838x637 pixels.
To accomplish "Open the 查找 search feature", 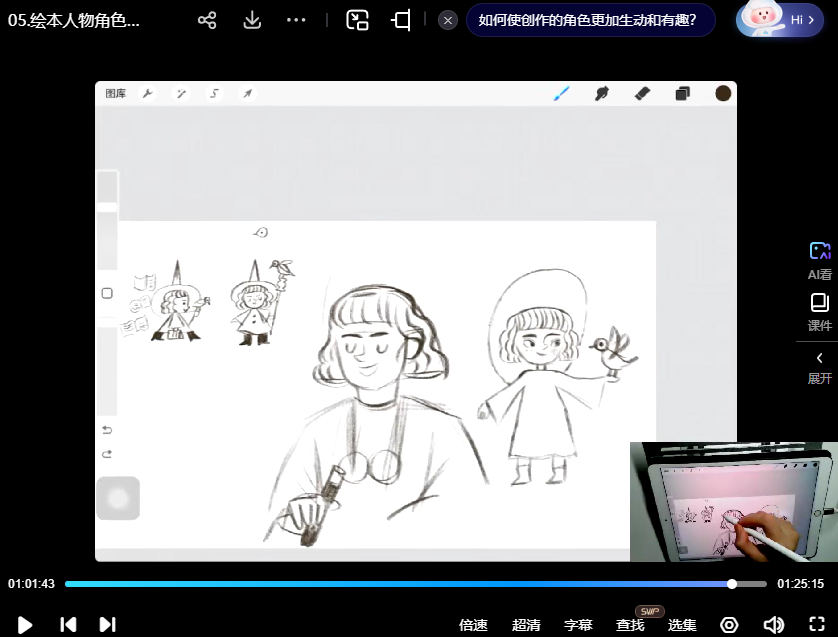I will click(x=630, y=625).
